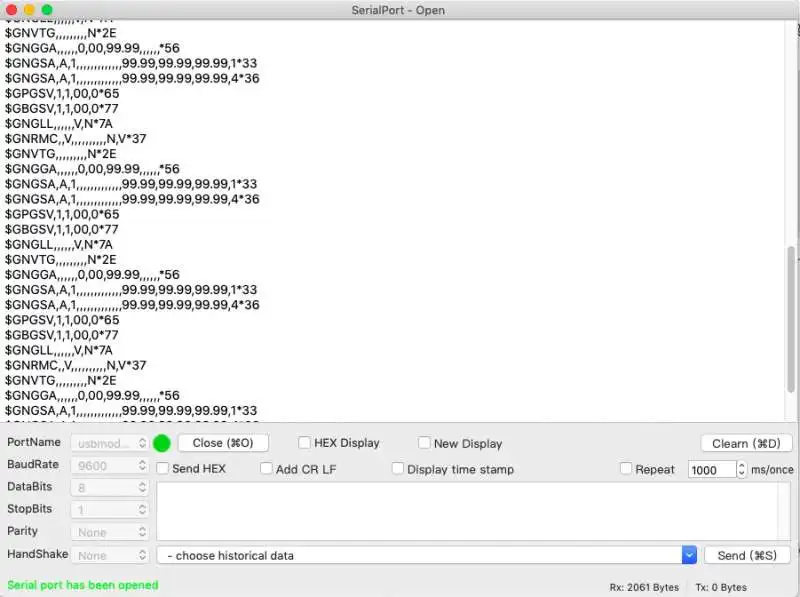The height and width of the screenshot is (597, 800).
Task: Open the HandShake dropdown
Action: (110, 555)
